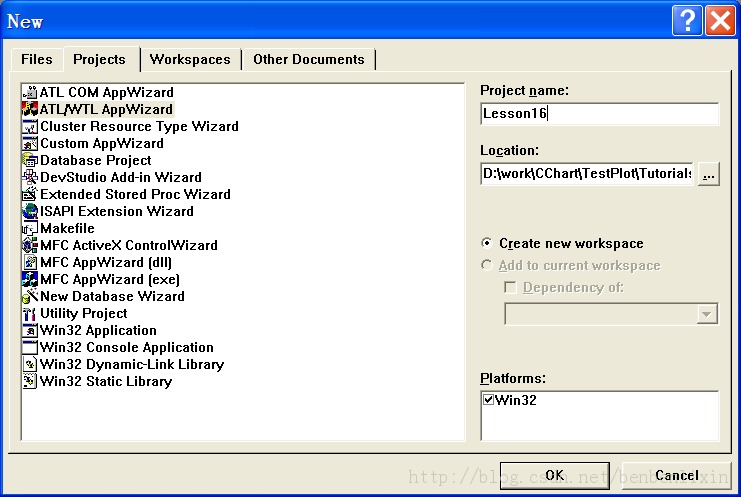Pick the Database Project icon

[x=30, y=160]
